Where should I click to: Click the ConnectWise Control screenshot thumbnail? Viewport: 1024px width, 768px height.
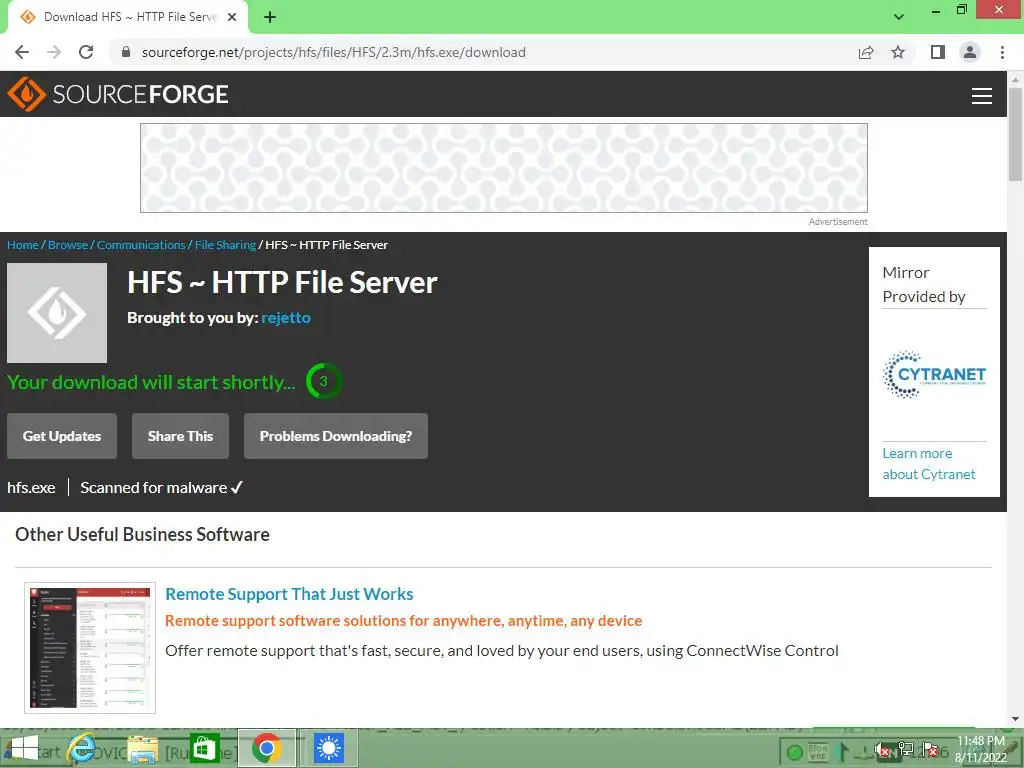coord(90,647)
